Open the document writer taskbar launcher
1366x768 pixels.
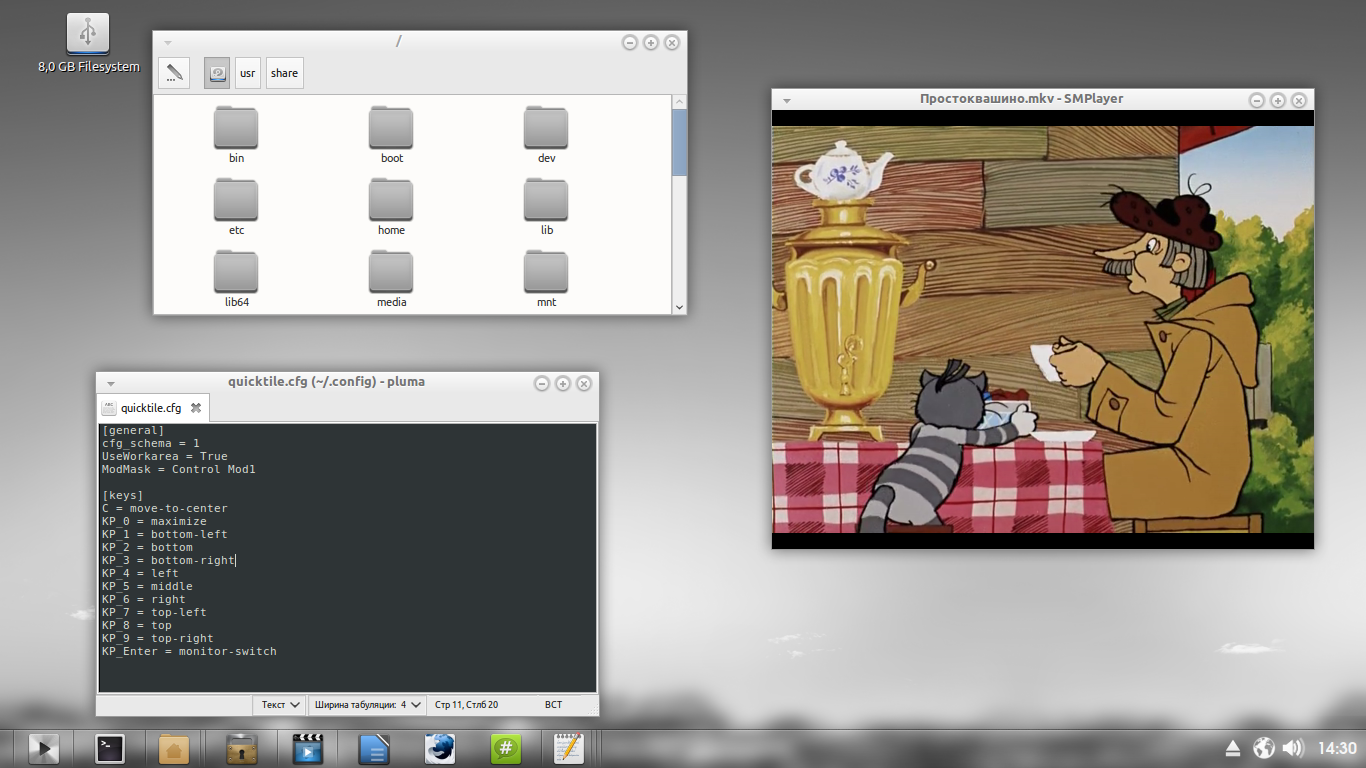373,748
